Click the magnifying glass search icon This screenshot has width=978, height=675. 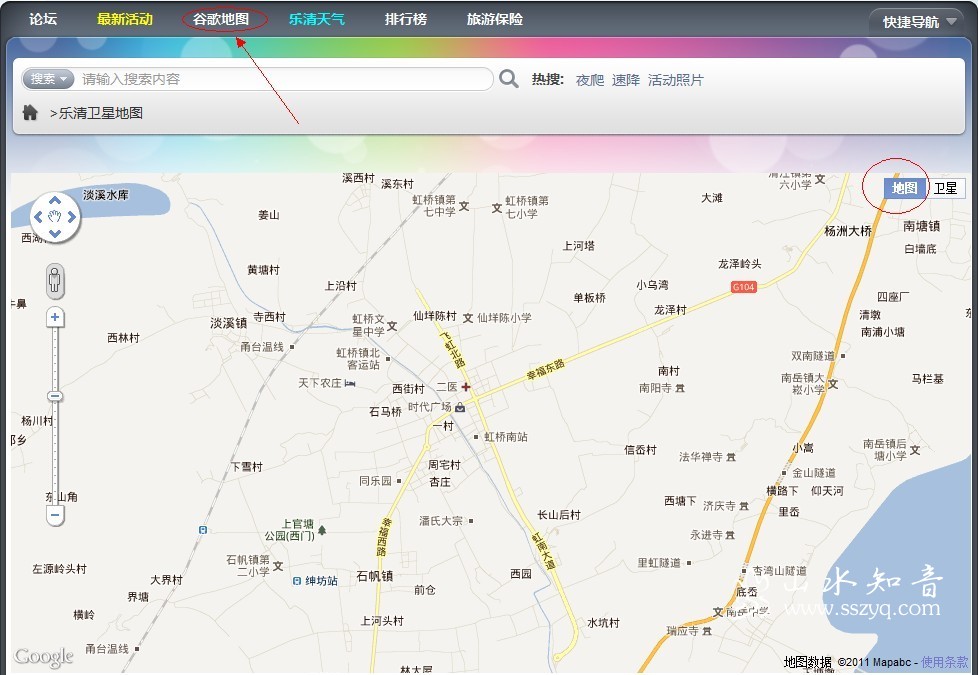(509, 79)
